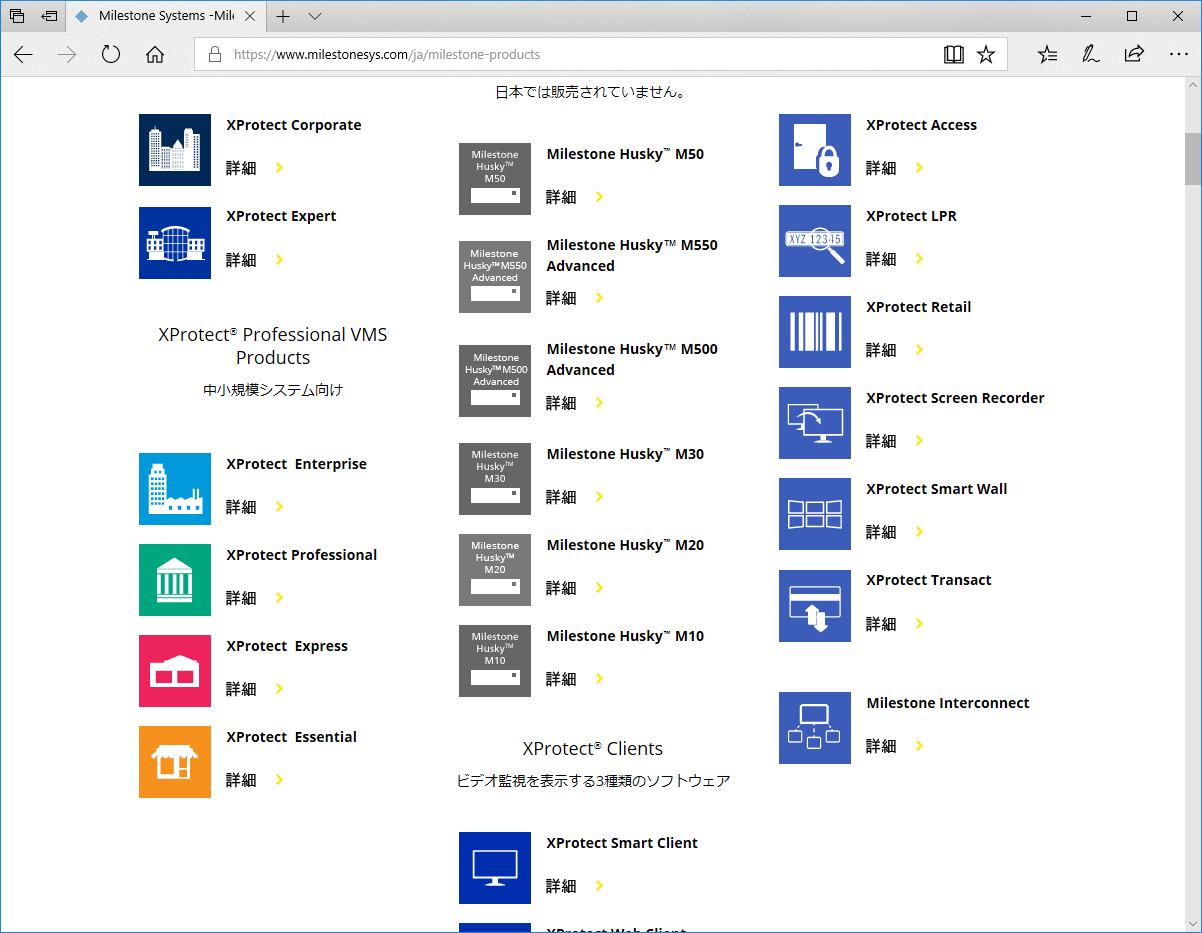This screenshot has height=933, width=1202.
Task: Refresh the current page
Action: click(111, 55)
